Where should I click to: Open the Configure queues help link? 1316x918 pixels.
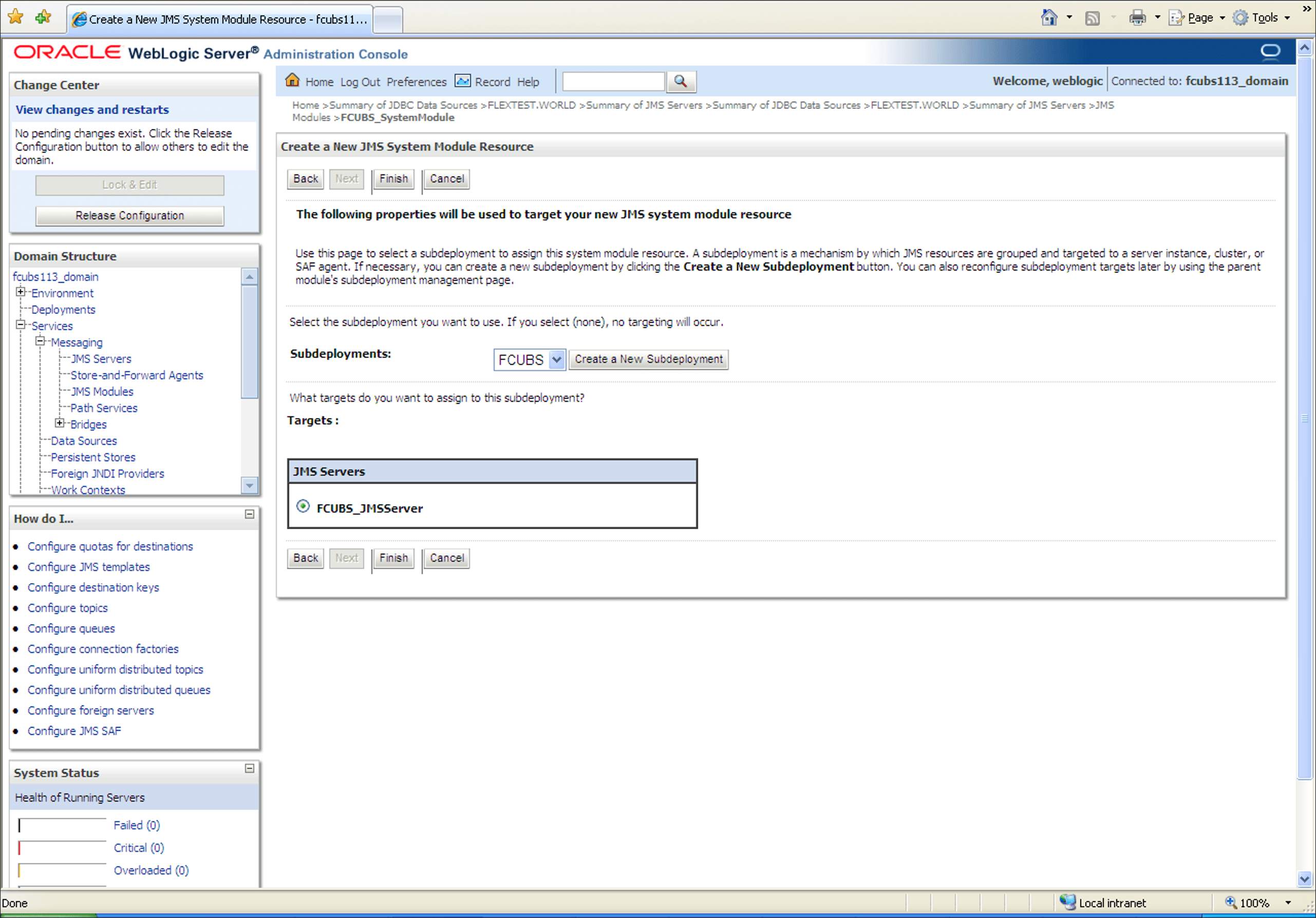71,628
